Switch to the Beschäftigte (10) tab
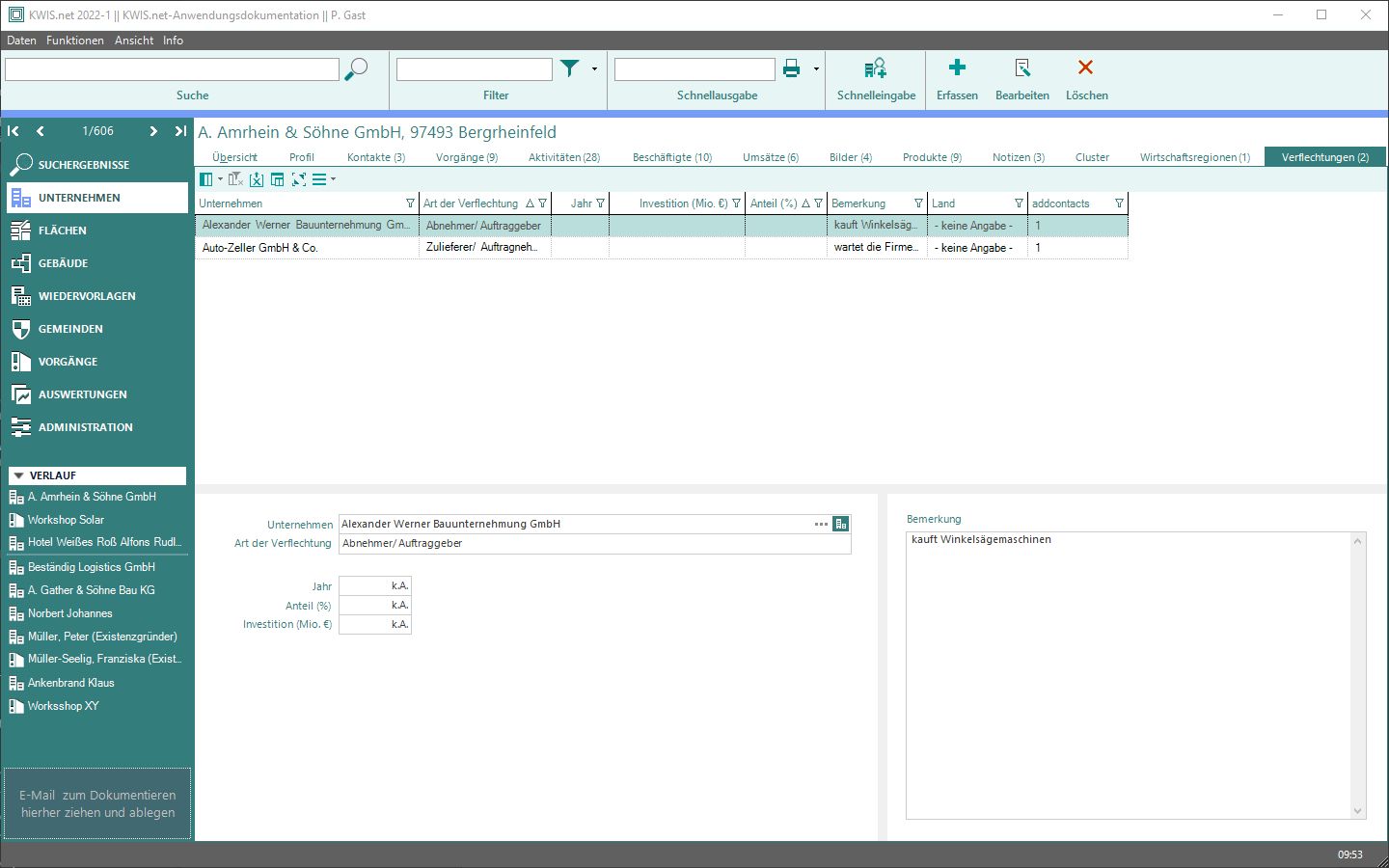Image resolution: width=1389 pixels, height=868 pixels. (x=672, y=157)
